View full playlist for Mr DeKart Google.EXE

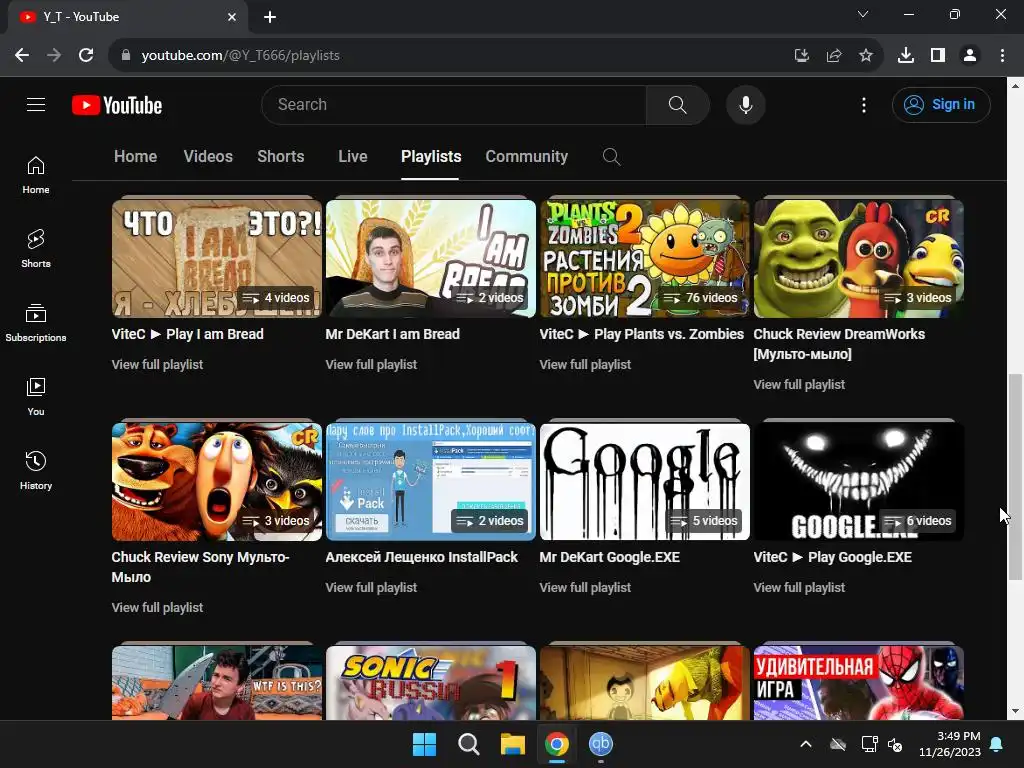pyautogui.click(x=585, y=587)
